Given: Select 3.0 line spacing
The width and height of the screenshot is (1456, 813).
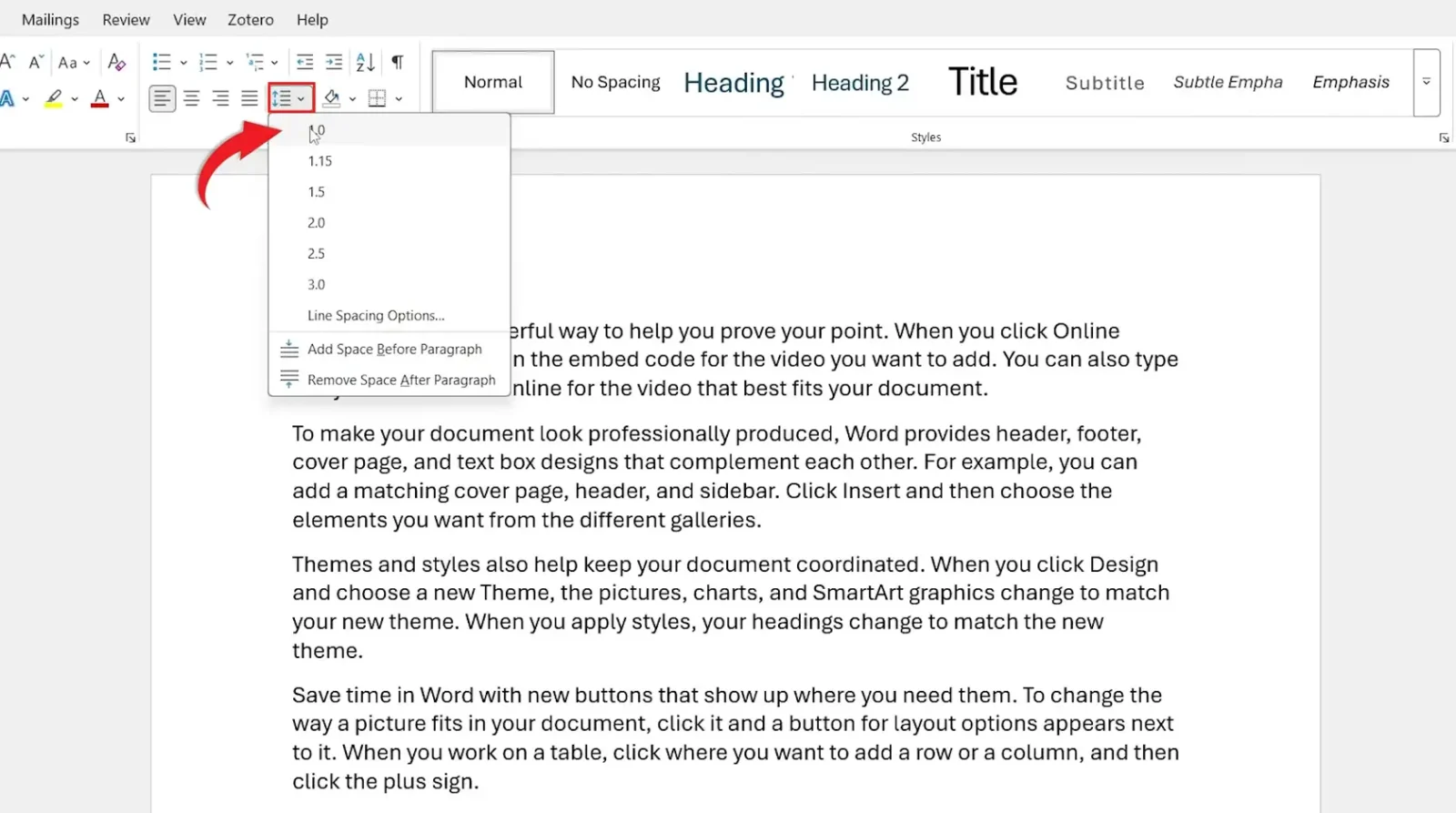Looking at the screenshot, I should point(389,285).
